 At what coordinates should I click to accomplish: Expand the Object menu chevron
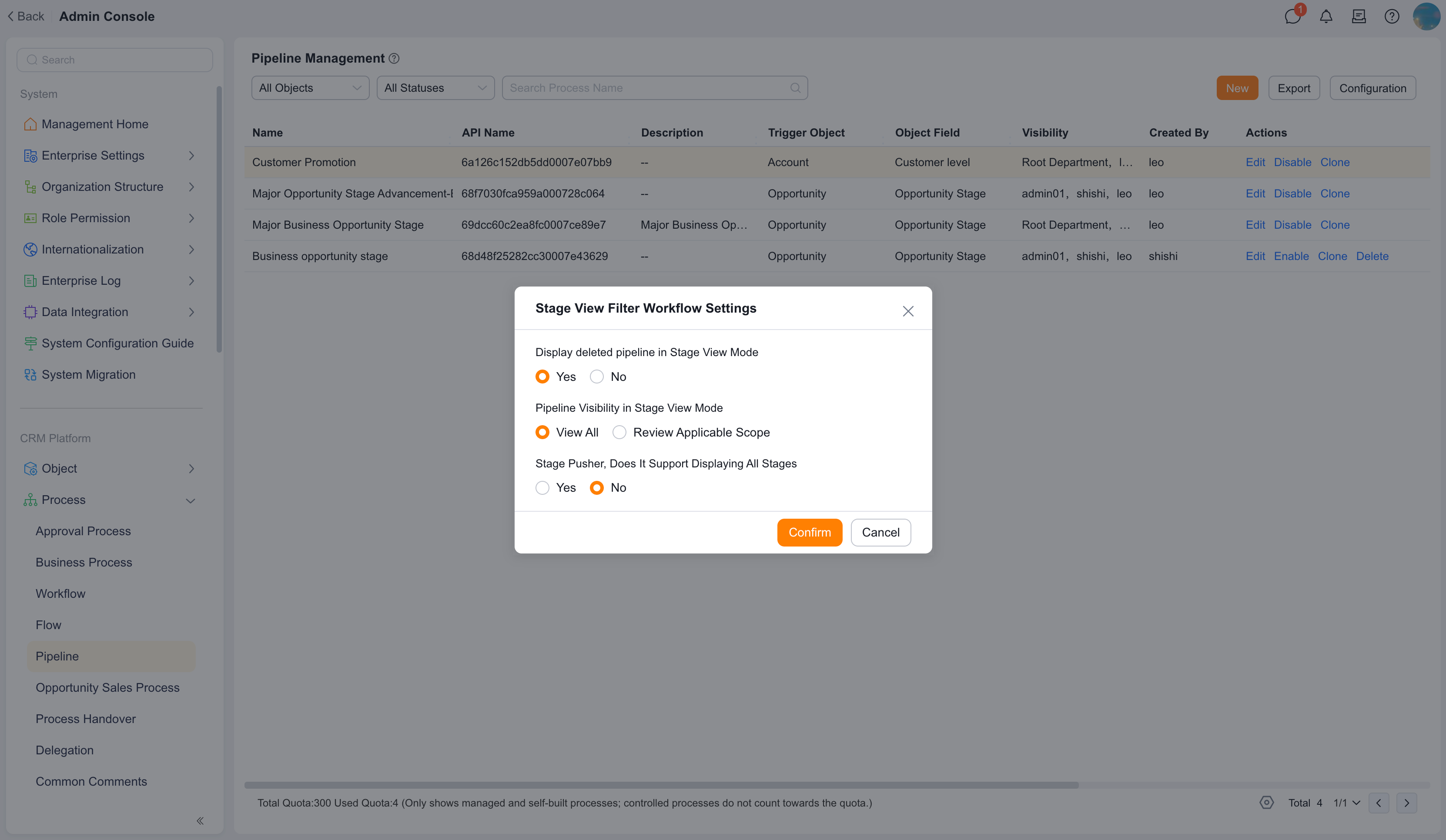coord(191,468)
